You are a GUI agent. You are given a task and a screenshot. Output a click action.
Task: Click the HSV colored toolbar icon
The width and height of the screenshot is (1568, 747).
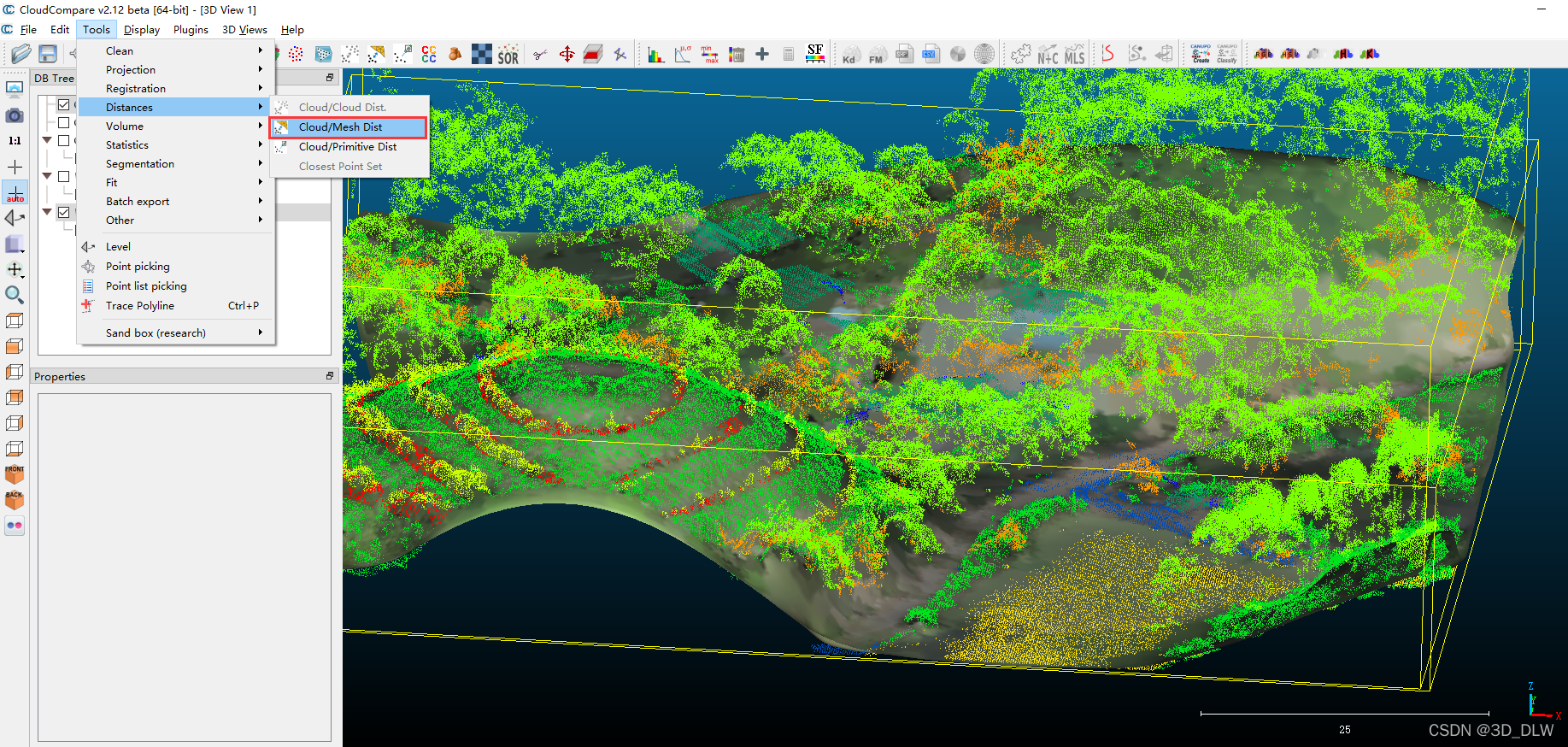[1289, 54]
